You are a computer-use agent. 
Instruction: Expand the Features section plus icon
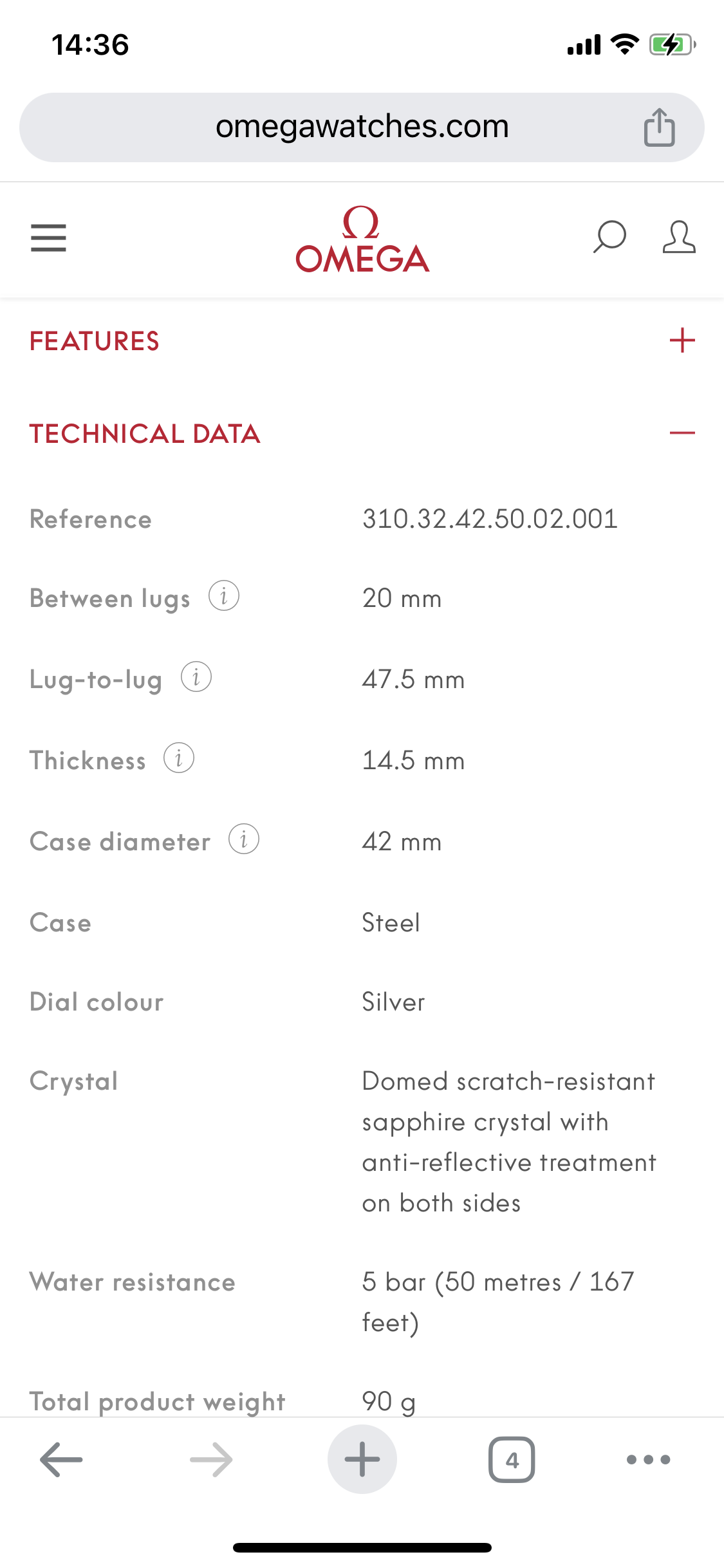click(682, 341)
